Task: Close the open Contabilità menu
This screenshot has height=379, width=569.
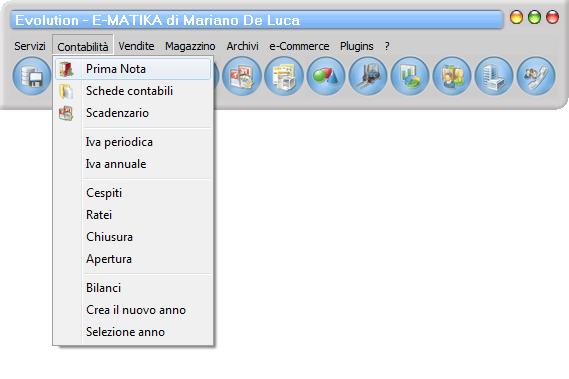Action: (x=83, y=46)
